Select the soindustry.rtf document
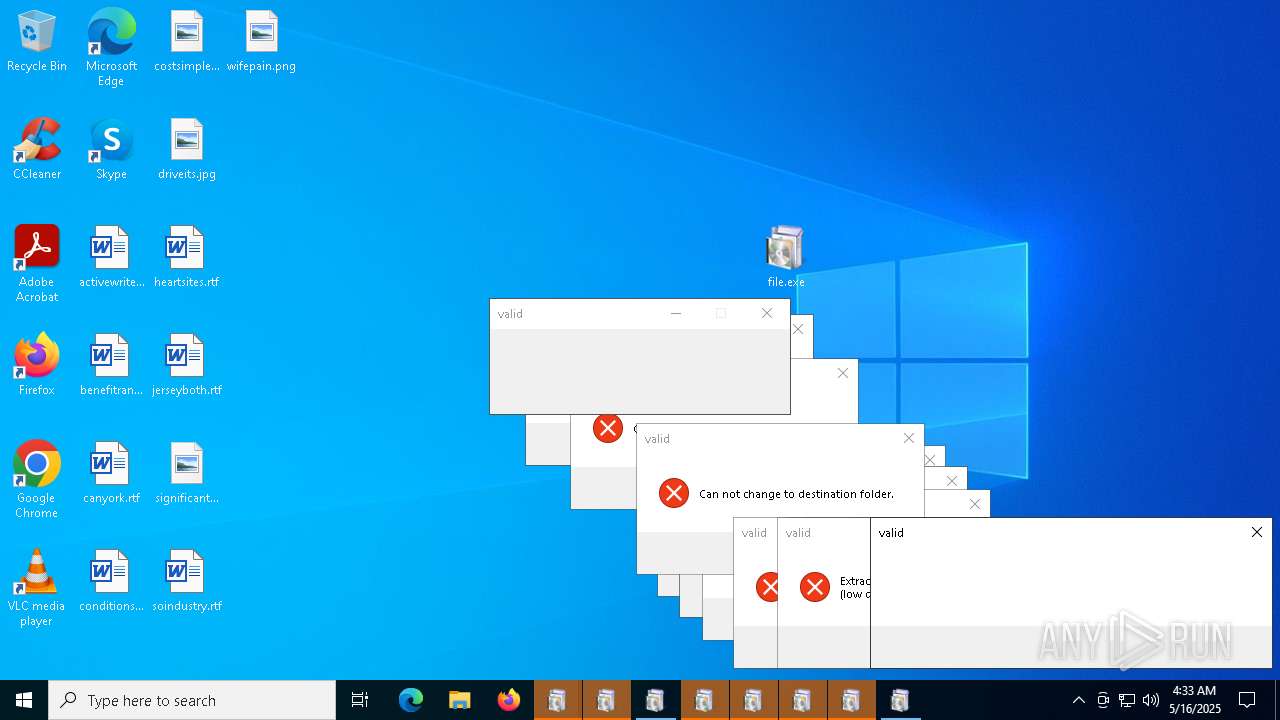Screen dimensions: 1280x720 (187, 582)
